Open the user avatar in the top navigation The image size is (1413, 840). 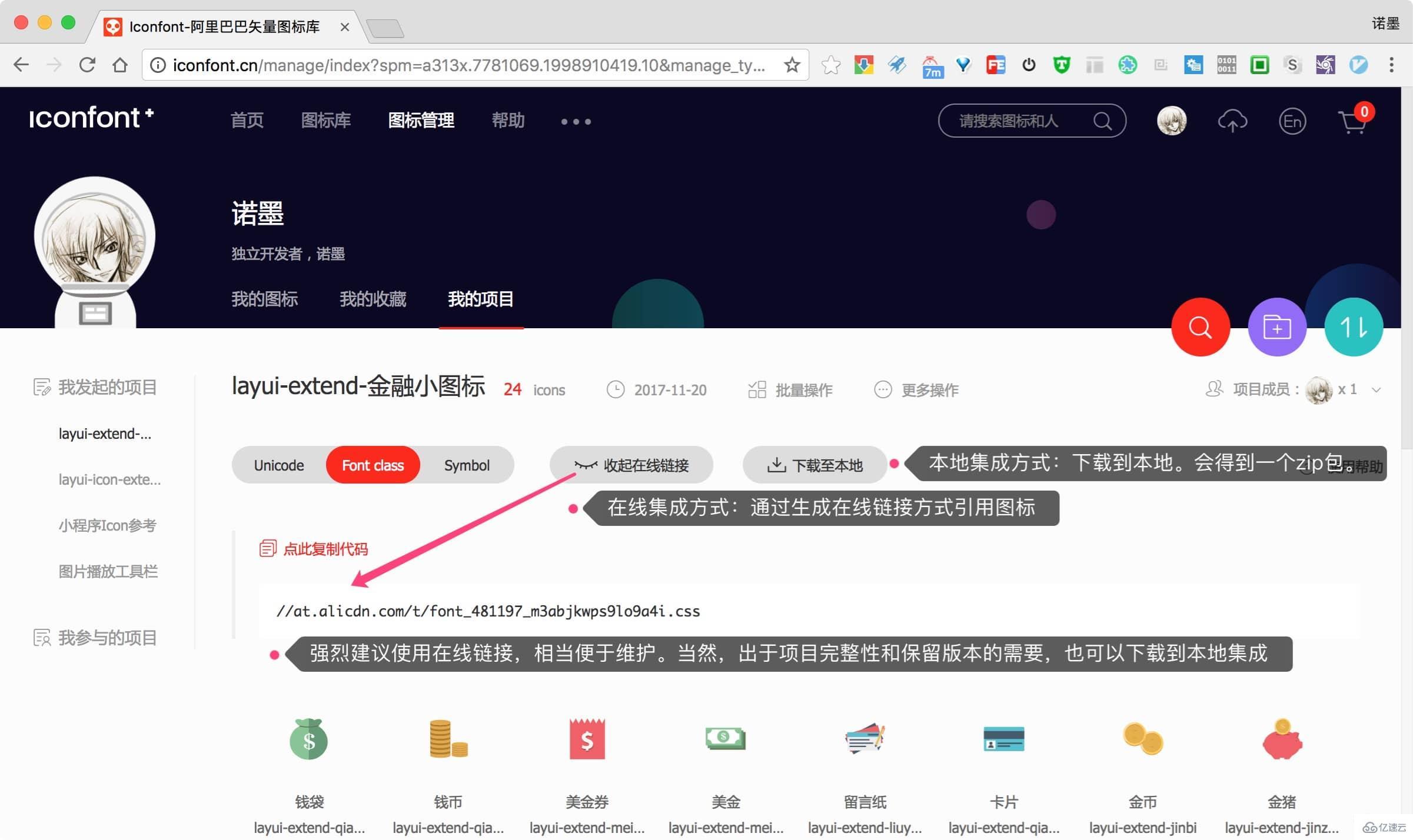(1171, 121)
